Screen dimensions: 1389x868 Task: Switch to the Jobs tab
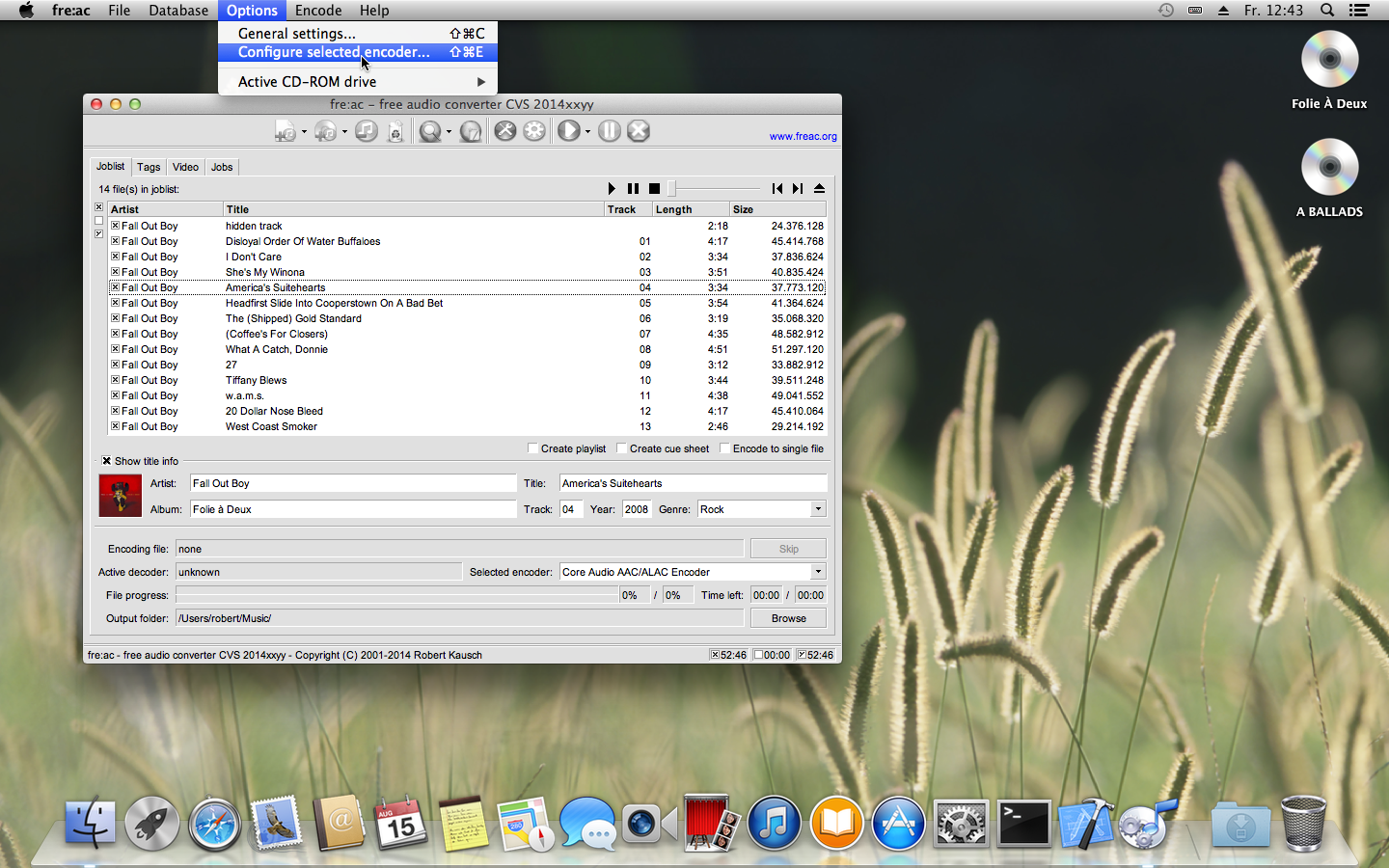pyautogui.click(x=222, y=167)
